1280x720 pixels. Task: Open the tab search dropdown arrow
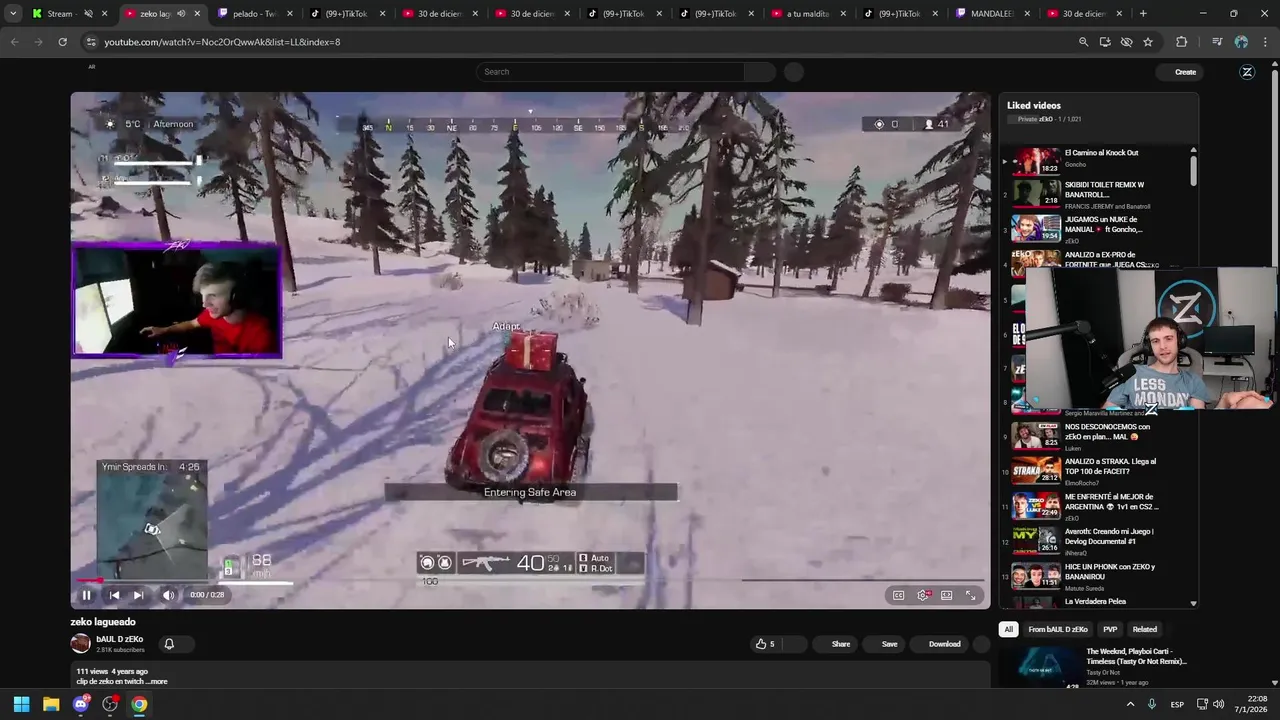pyautogui.click(x=12, y=14)
